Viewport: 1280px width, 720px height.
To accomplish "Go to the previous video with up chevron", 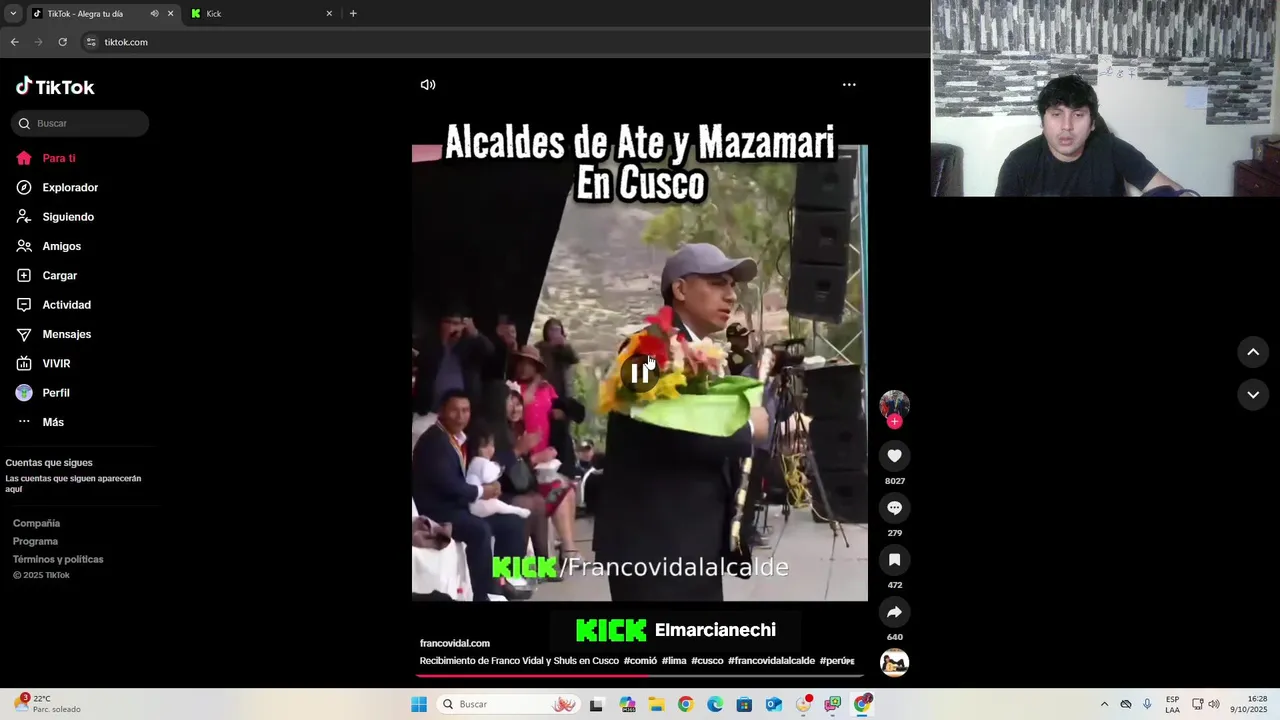I will click(1253, 352).
